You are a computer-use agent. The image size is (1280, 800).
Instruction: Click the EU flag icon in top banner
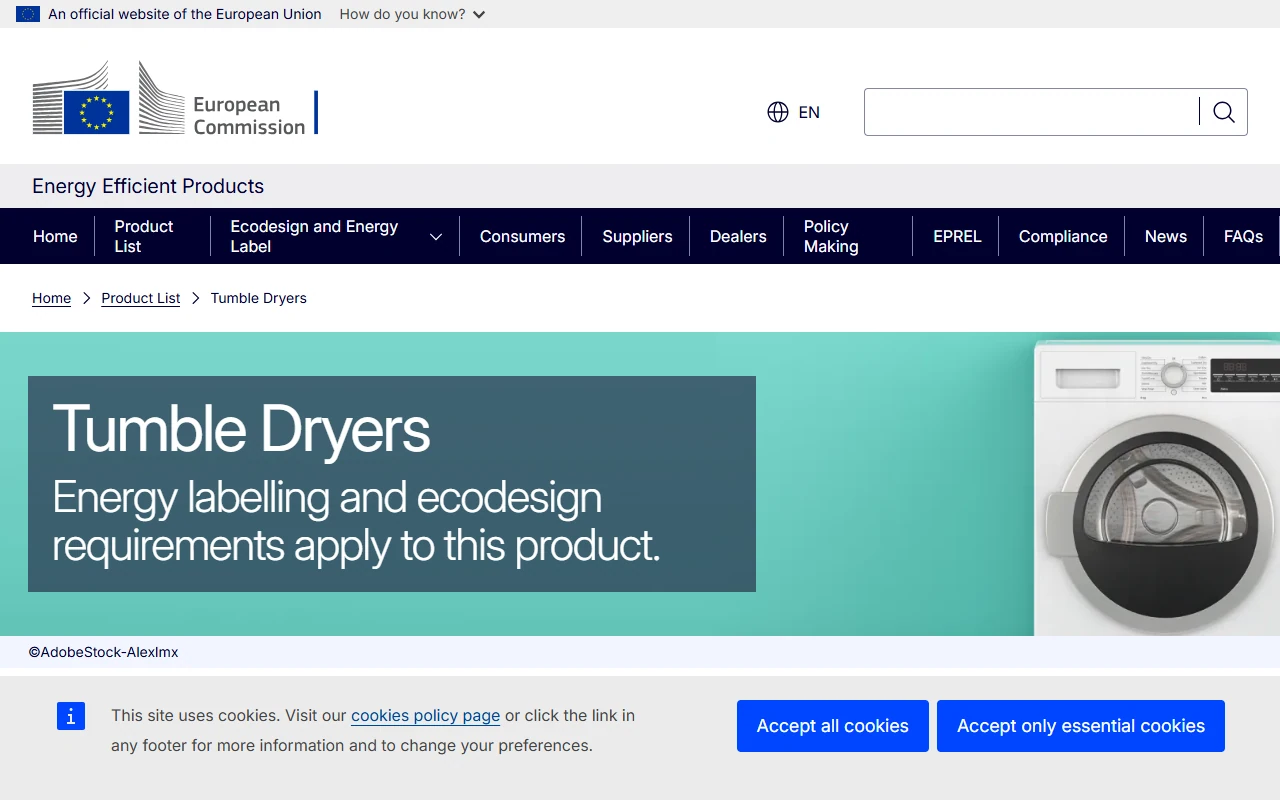(x=28, y=14)
